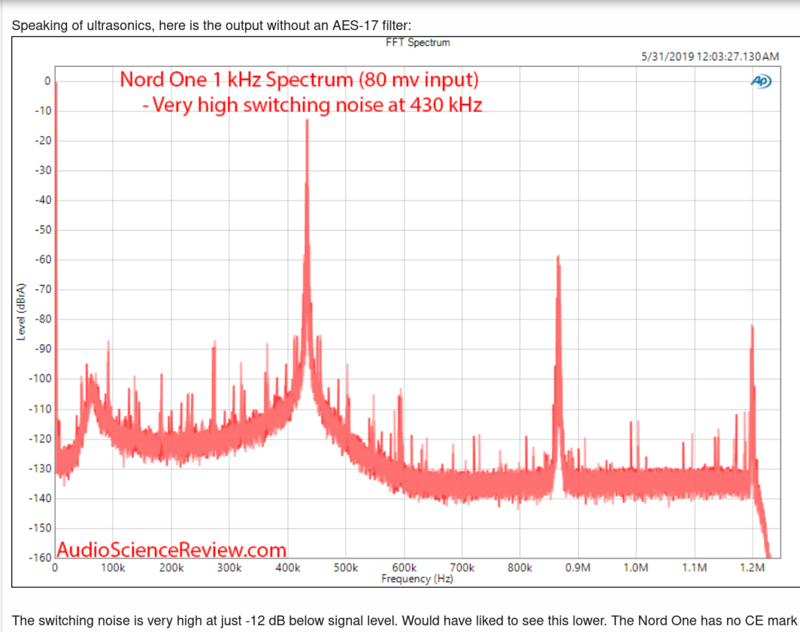Click the 100k tick on the frequency axis
This screenshot has width=800, height=632.
(x=113, y=566)
